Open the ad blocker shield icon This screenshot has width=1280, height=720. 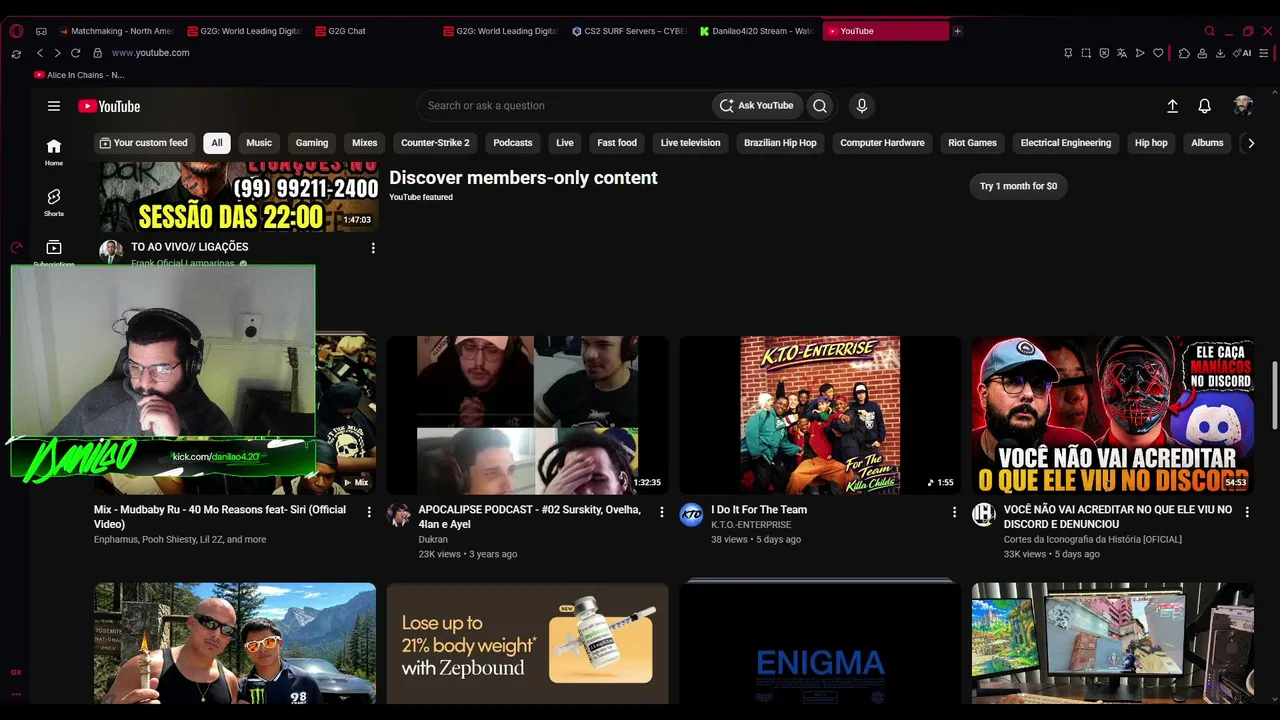1104,53
